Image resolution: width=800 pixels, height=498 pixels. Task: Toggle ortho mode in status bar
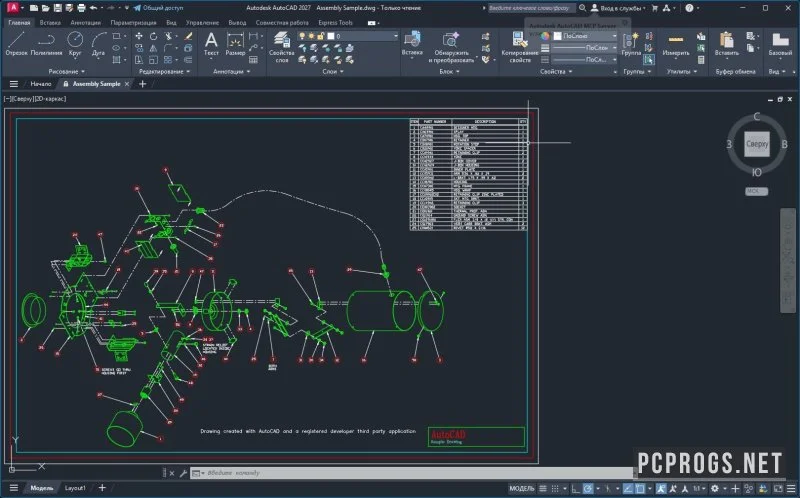[575, 489]
